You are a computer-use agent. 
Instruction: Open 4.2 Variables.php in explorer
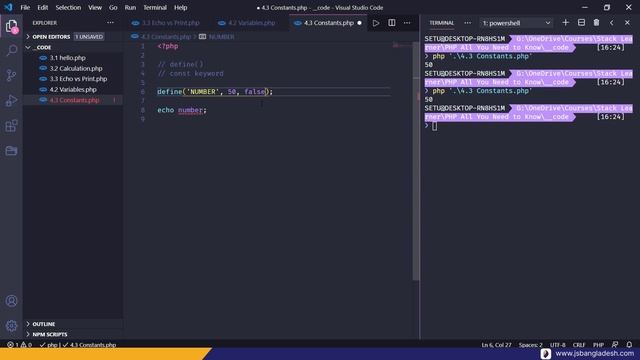click(73, 89)
